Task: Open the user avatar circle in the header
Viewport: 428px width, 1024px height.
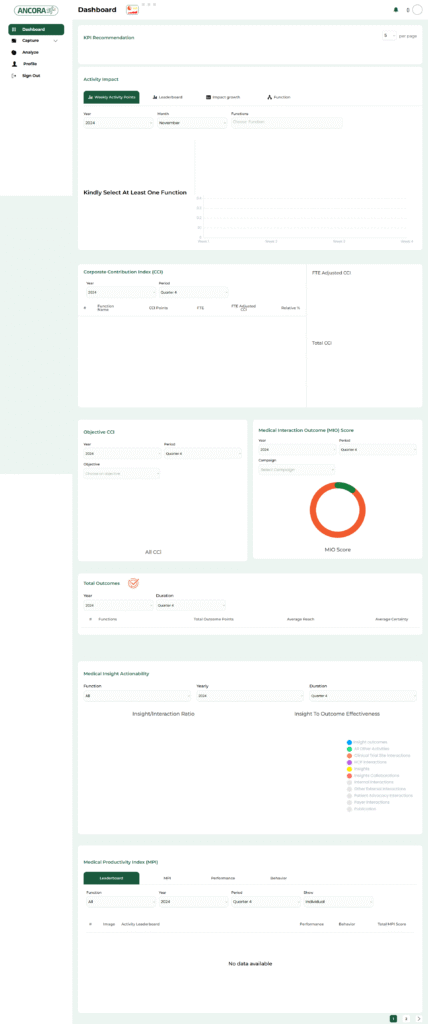Action: coord(417,10)
